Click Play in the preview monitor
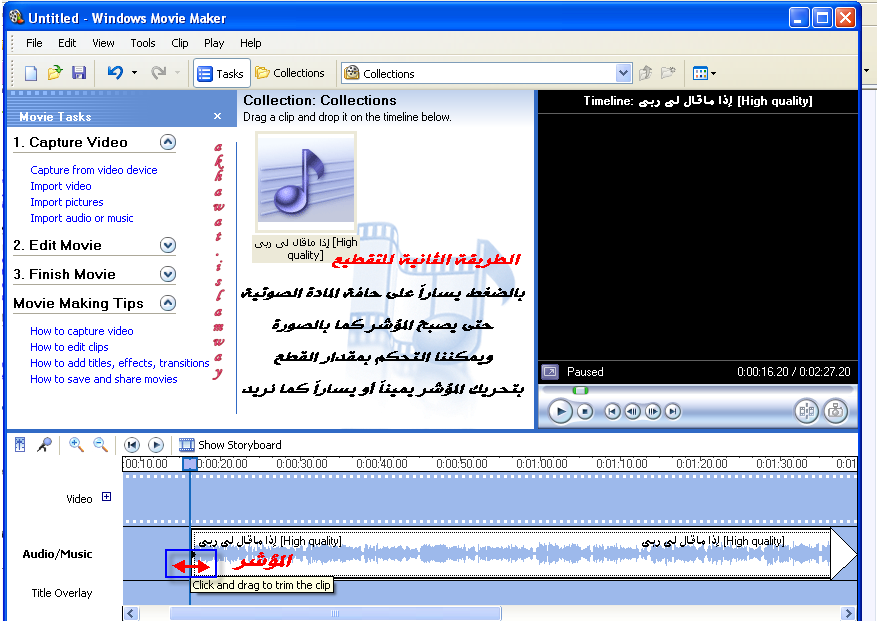The height and width of the screenshot is (621, 877). pos(560,412)
